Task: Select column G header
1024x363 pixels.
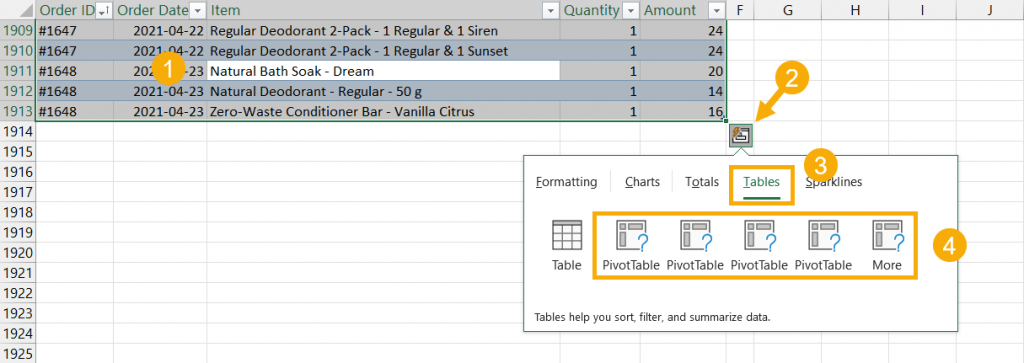Action: click(x=788, y=10)
